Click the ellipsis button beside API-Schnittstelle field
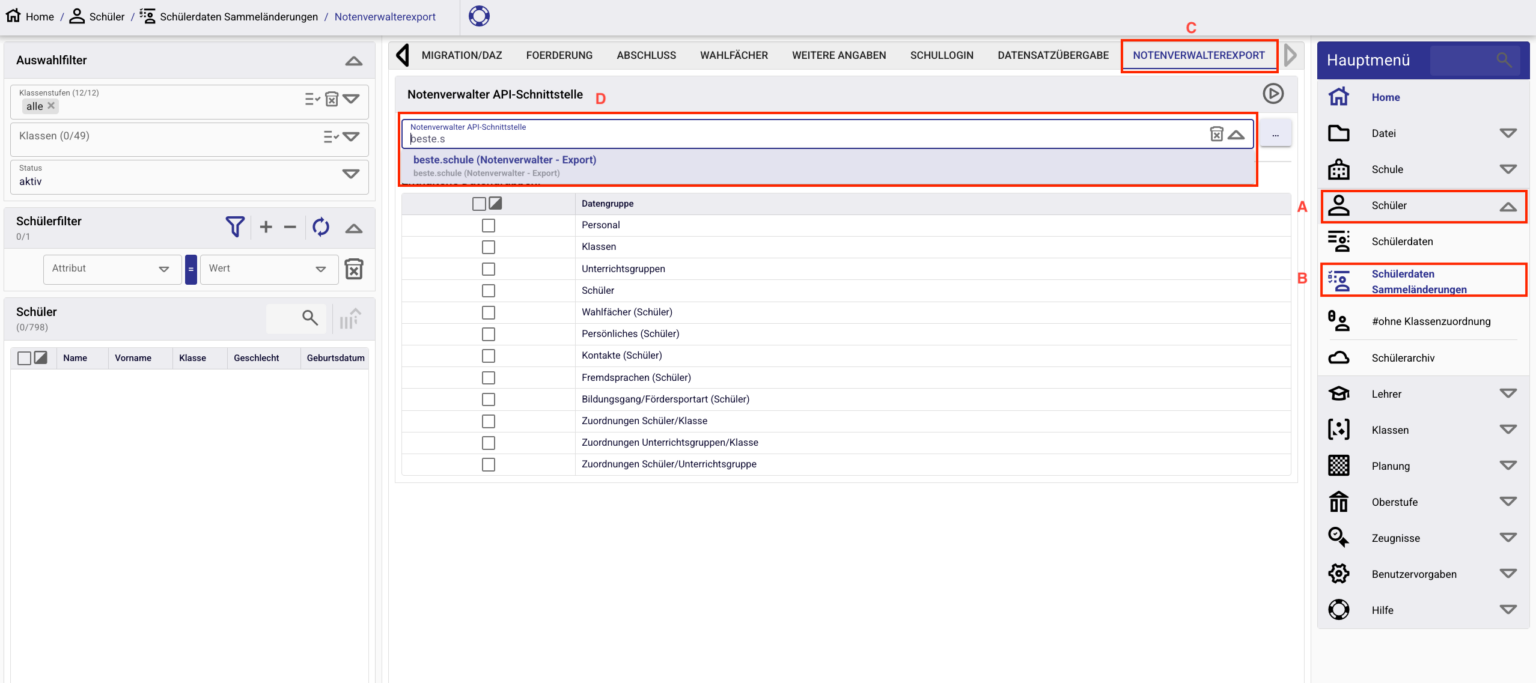1536x683 pixels. pyautogui.click(x=1275, y=134)
